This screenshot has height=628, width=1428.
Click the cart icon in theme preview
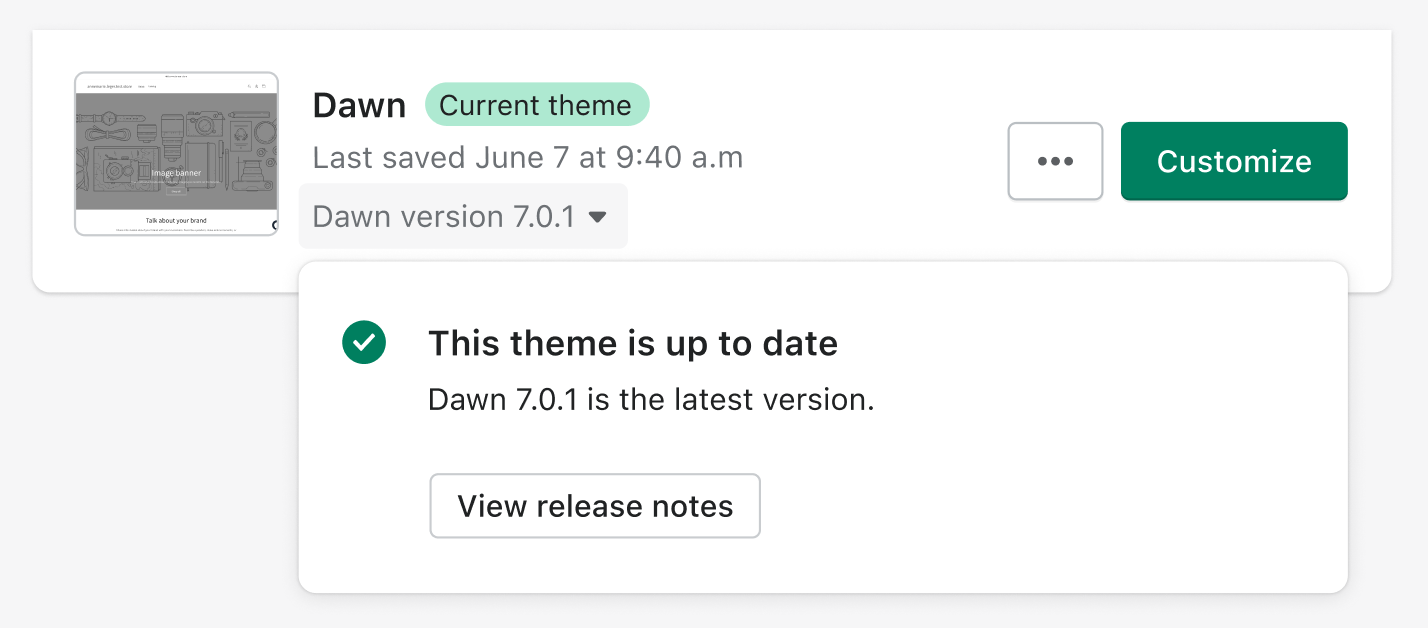pos(264,87)
